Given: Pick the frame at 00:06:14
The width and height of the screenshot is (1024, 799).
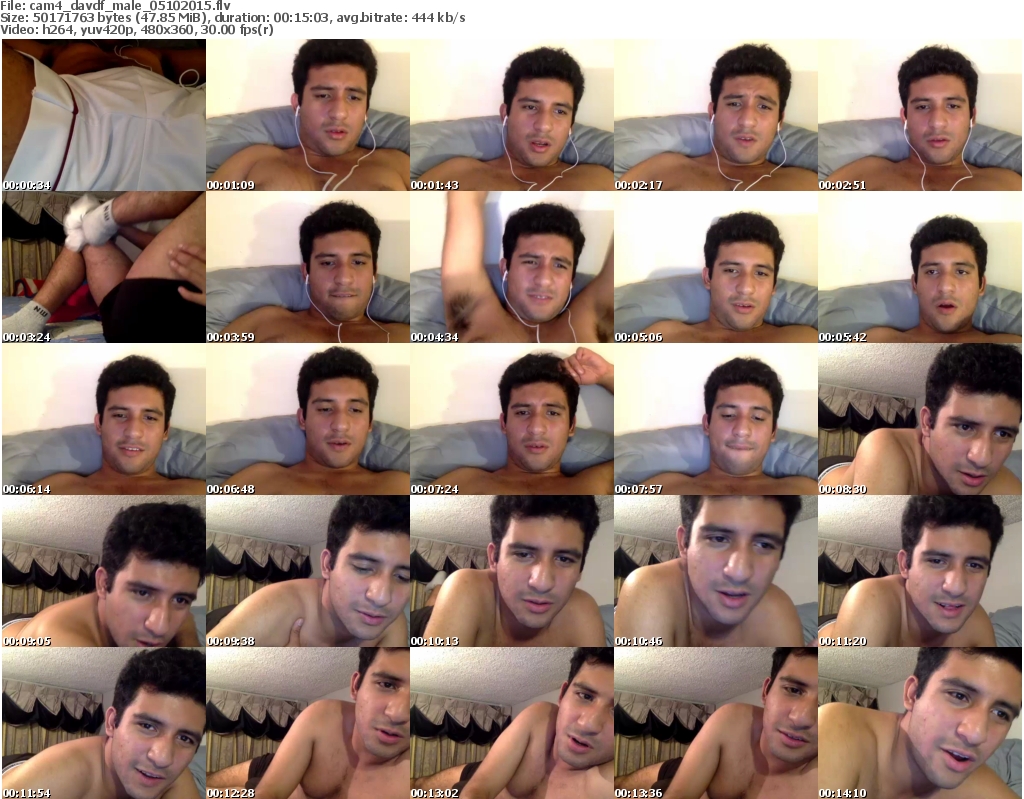Looking at the screenshot, I should [x=104, y=419].
